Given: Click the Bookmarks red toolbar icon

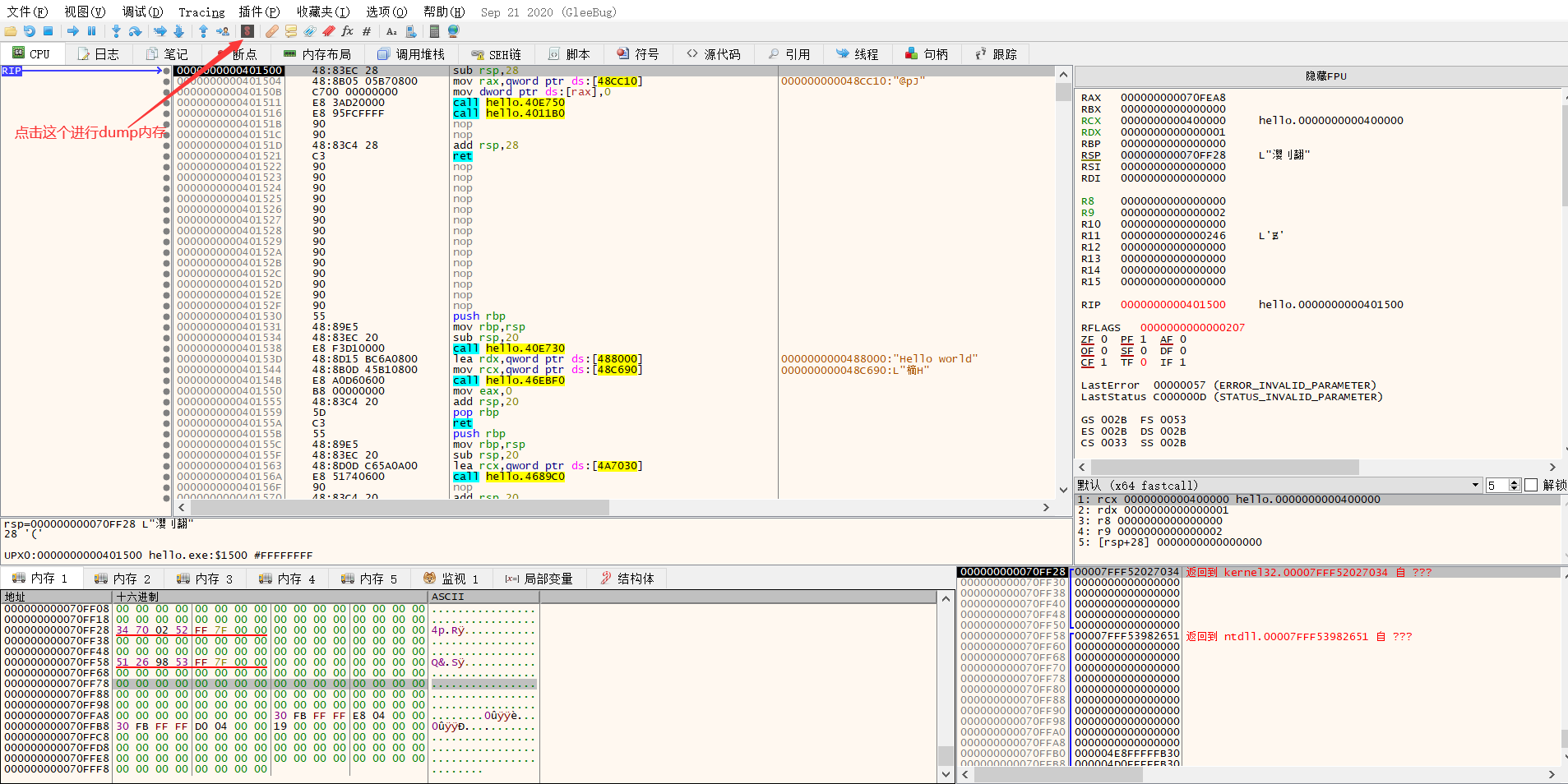Looking at the screenshot, I should click(x=329, y=31).
